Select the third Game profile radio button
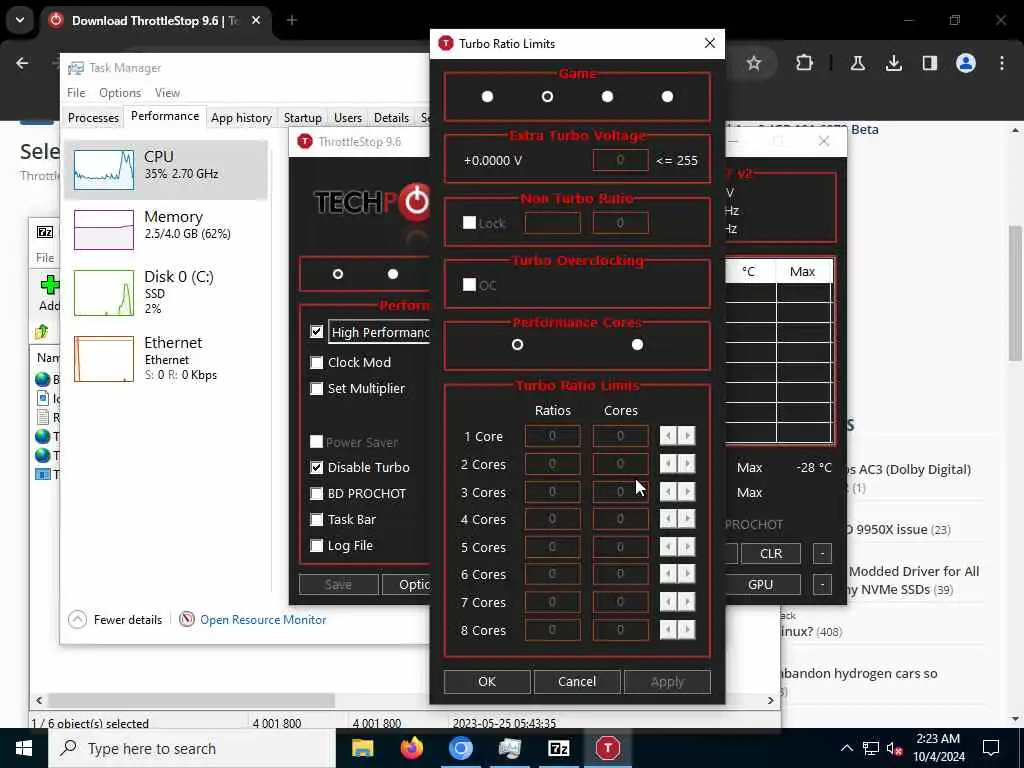The image size is (1024, 768). pyautogui.click(x=607, y=97)
